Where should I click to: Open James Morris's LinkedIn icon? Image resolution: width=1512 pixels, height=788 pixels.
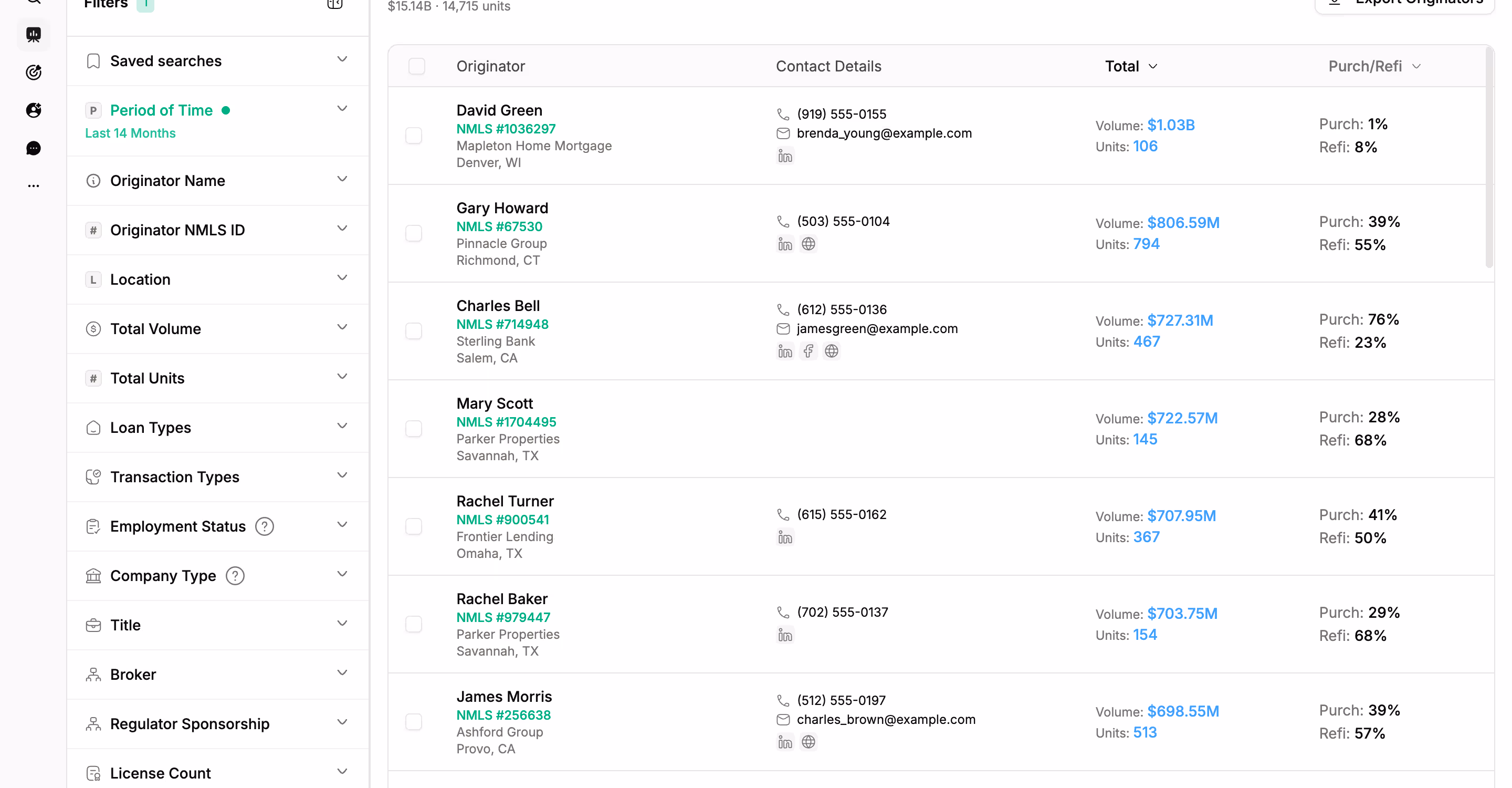[785, 742]
